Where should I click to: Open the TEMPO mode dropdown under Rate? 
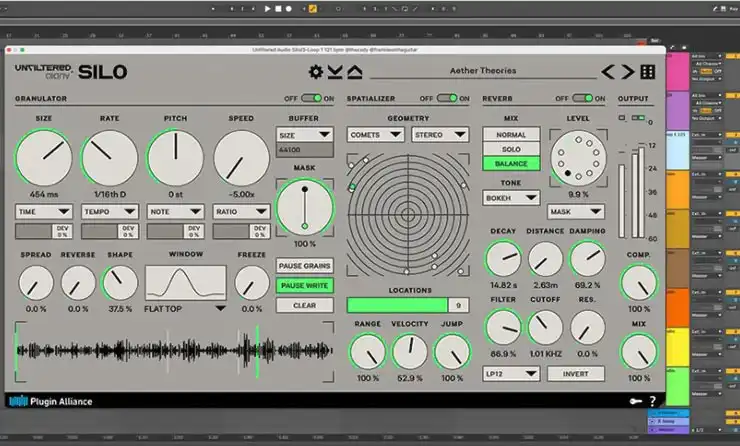(109, 212)
